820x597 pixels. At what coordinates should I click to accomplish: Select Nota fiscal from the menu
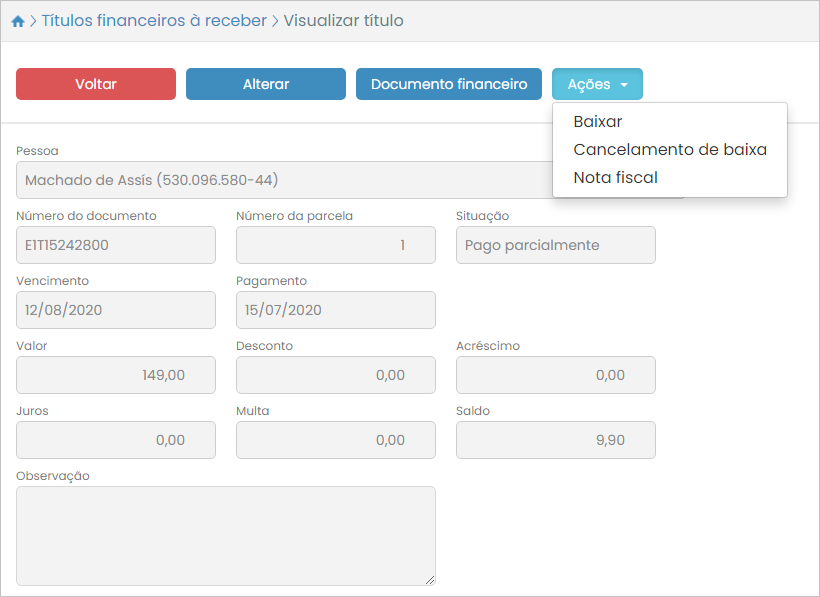coord(615,178)
